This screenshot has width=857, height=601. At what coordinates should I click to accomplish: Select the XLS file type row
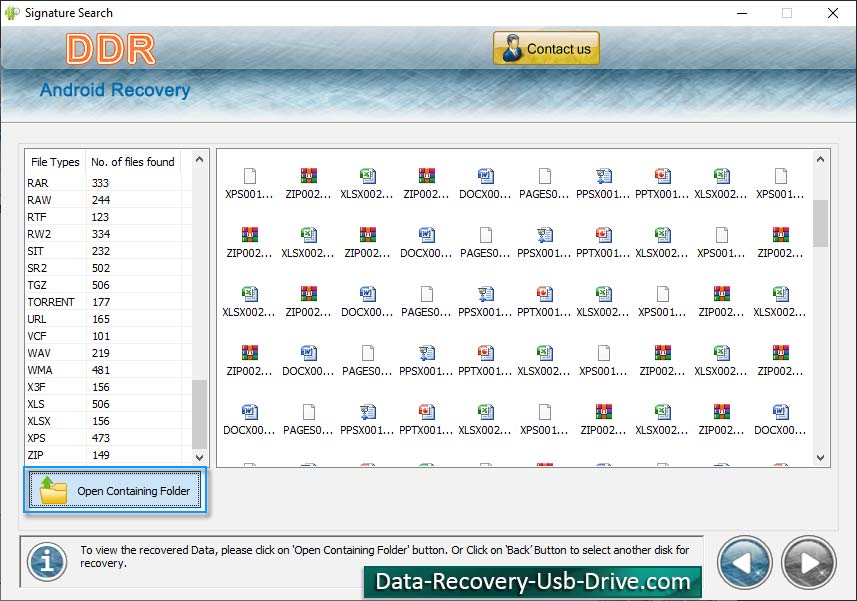tap(108, 404)
